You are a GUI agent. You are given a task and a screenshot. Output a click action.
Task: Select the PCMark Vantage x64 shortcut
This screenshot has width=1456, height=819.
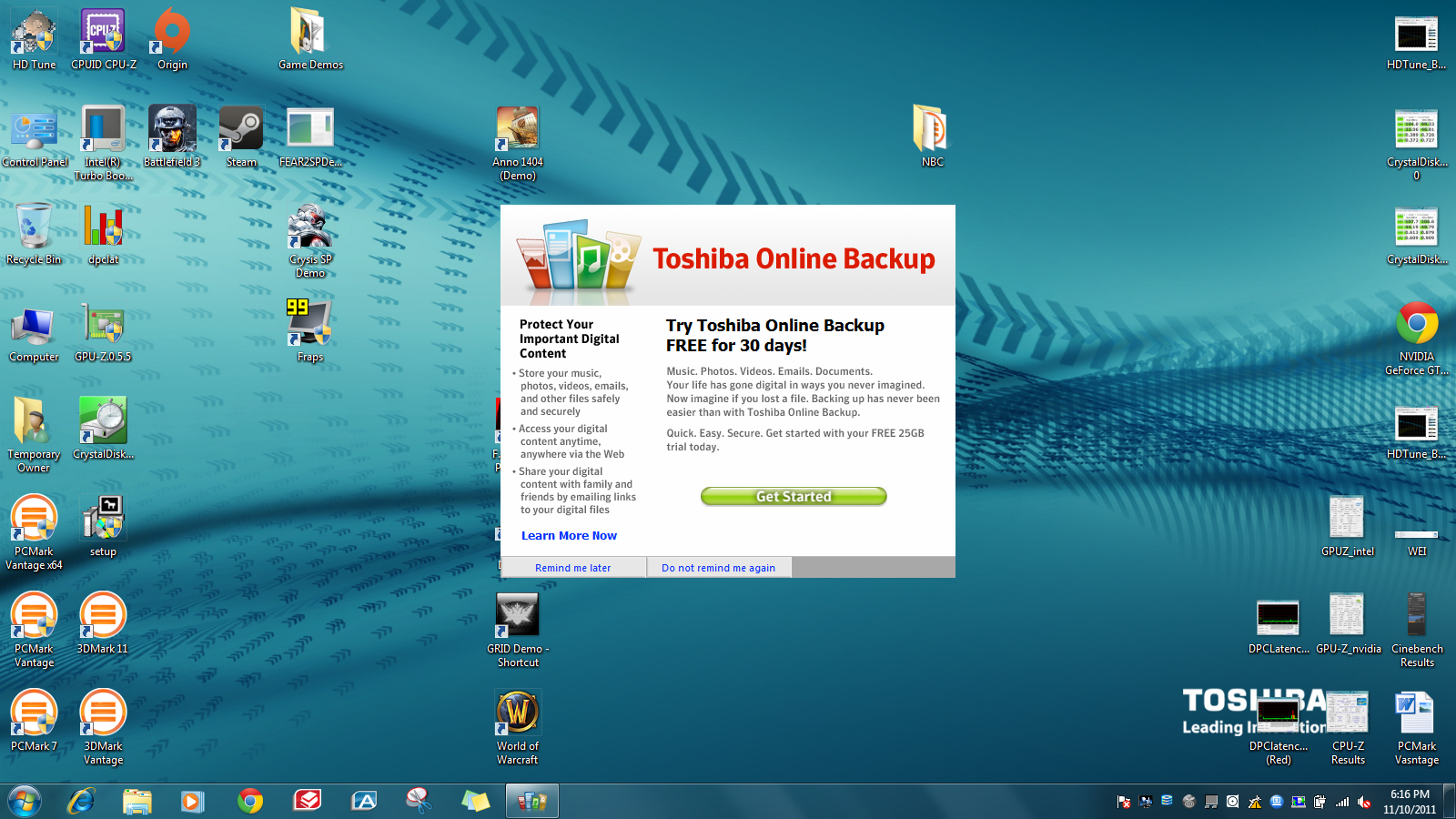point(34,532)
